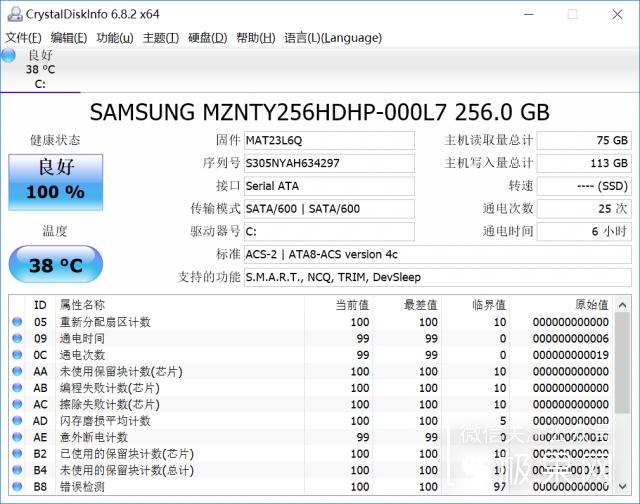Image resolution: width=640 pixels, height=504 pixels.
Task: Click the drive title SAMSUNG MZNTY256HDHP-000L7 256.0 GB
Action: pyautogui.click(x=320, y=112)
